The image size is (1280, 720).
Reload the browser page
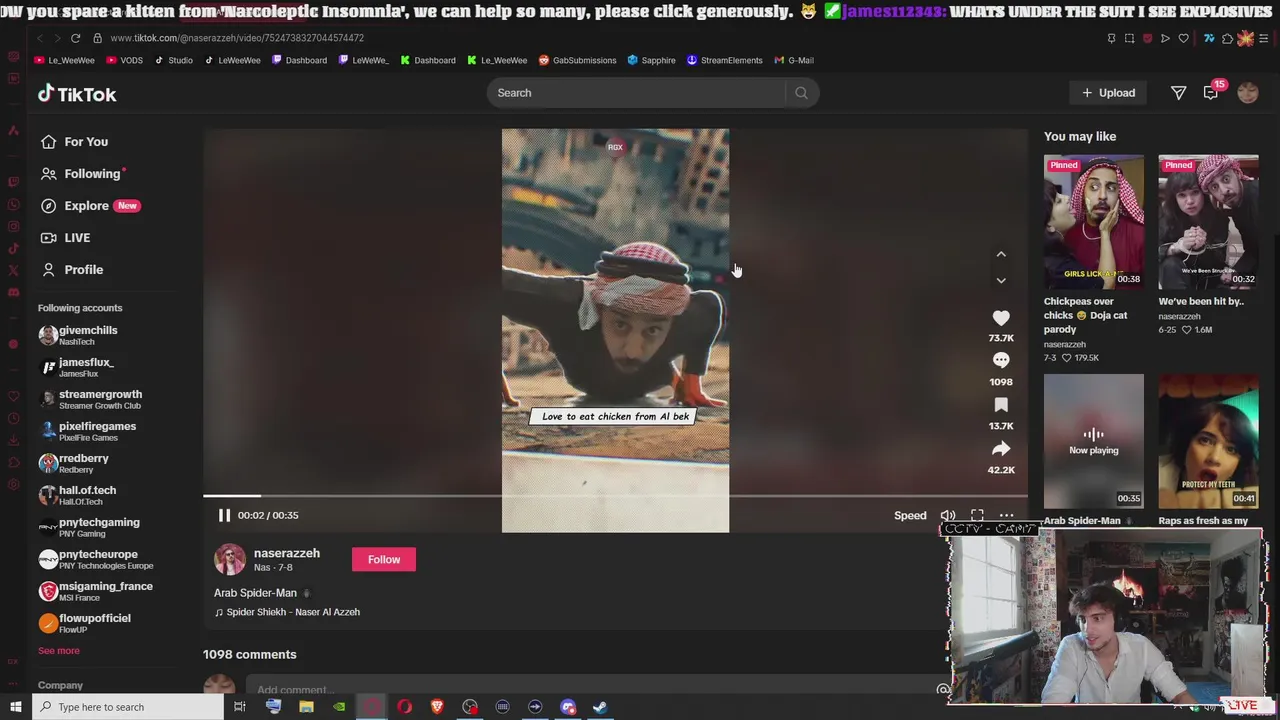tap(75, 38)
